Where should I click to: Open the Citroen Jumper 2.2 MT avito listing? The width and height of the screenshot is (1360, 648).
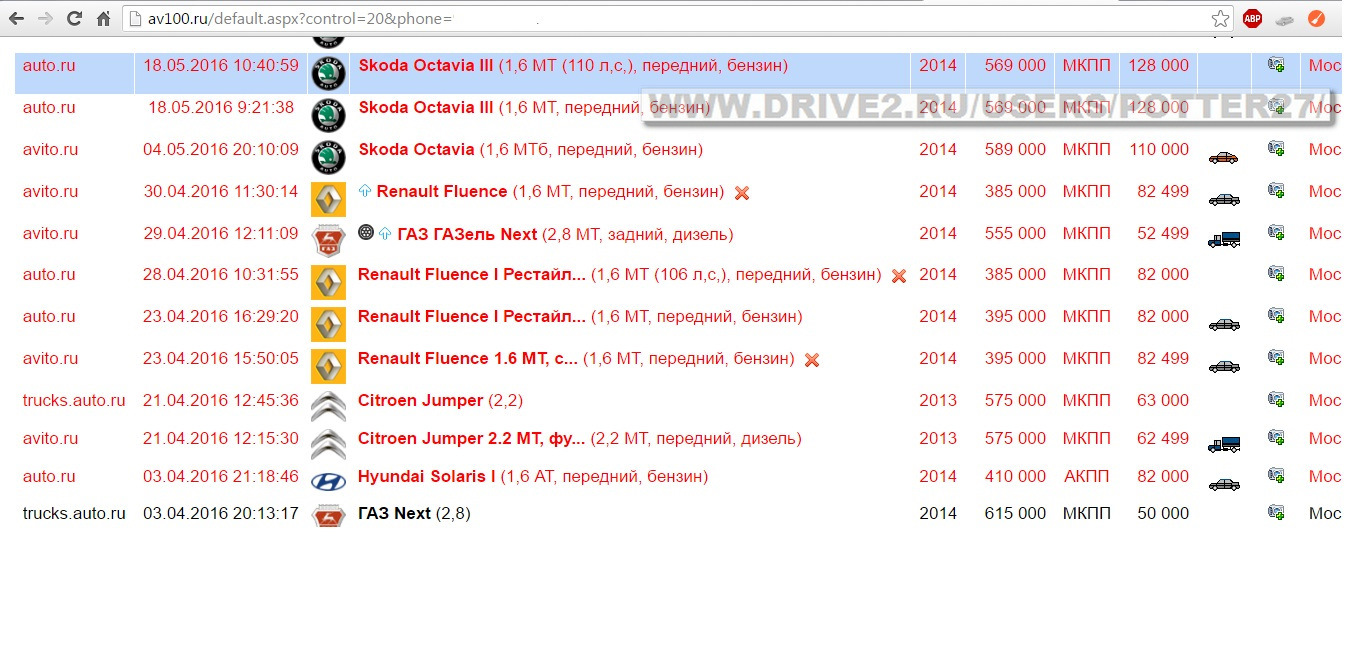pos(579,438)
